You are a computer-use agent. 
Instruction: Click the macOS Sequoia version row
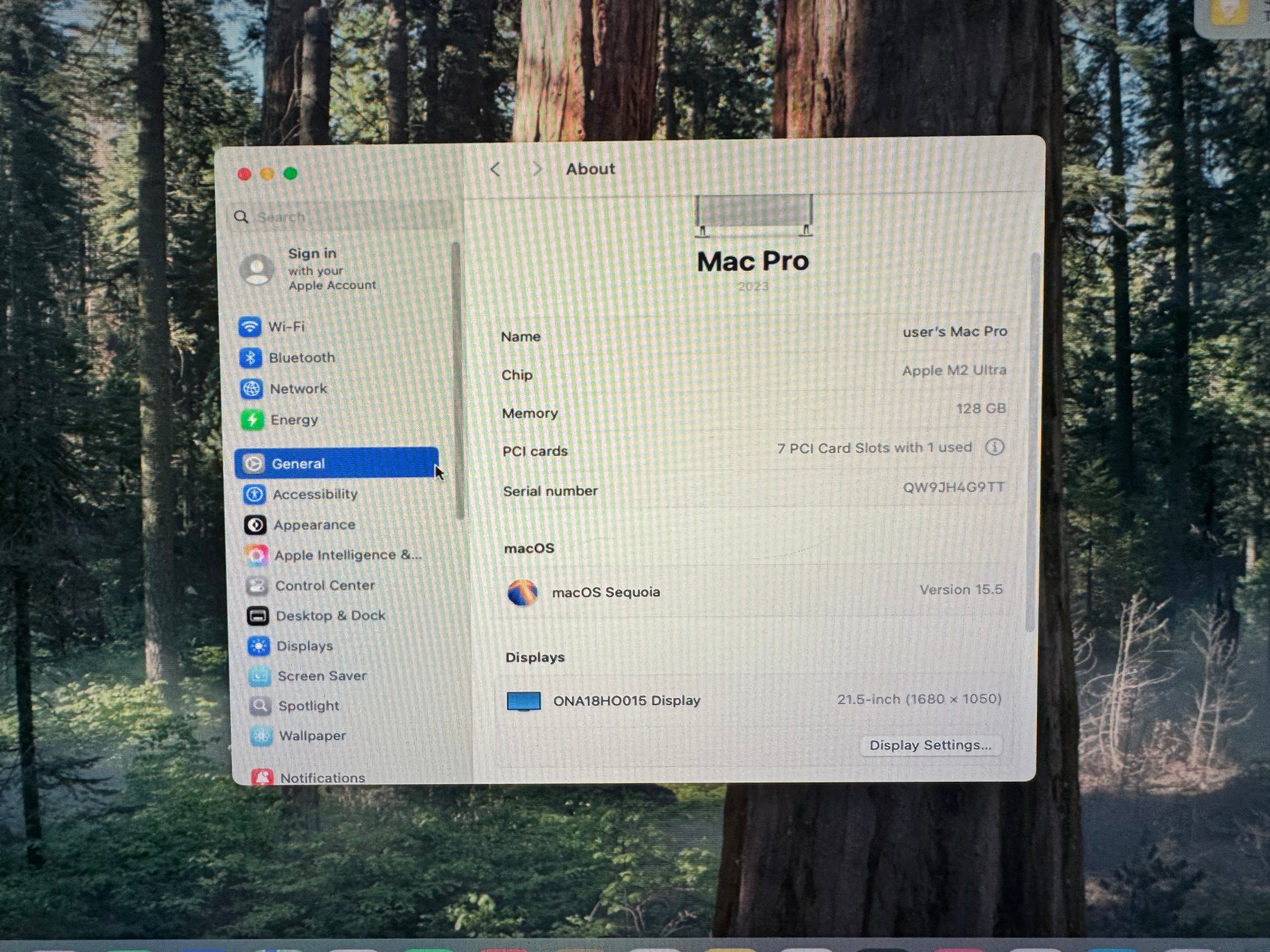754,592
